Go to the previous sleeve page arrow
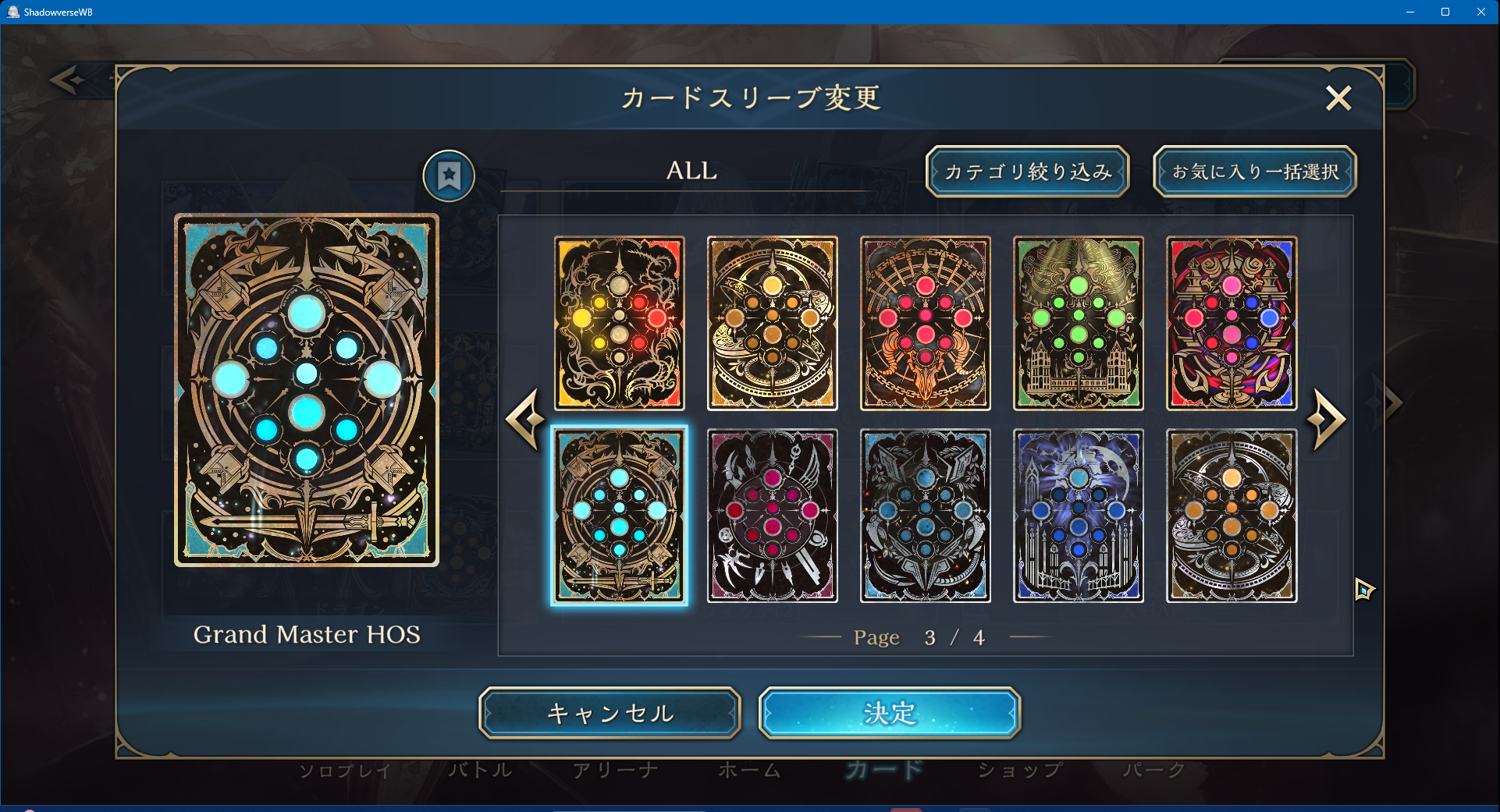This screenshot has width=1500, height=812. 525,419
